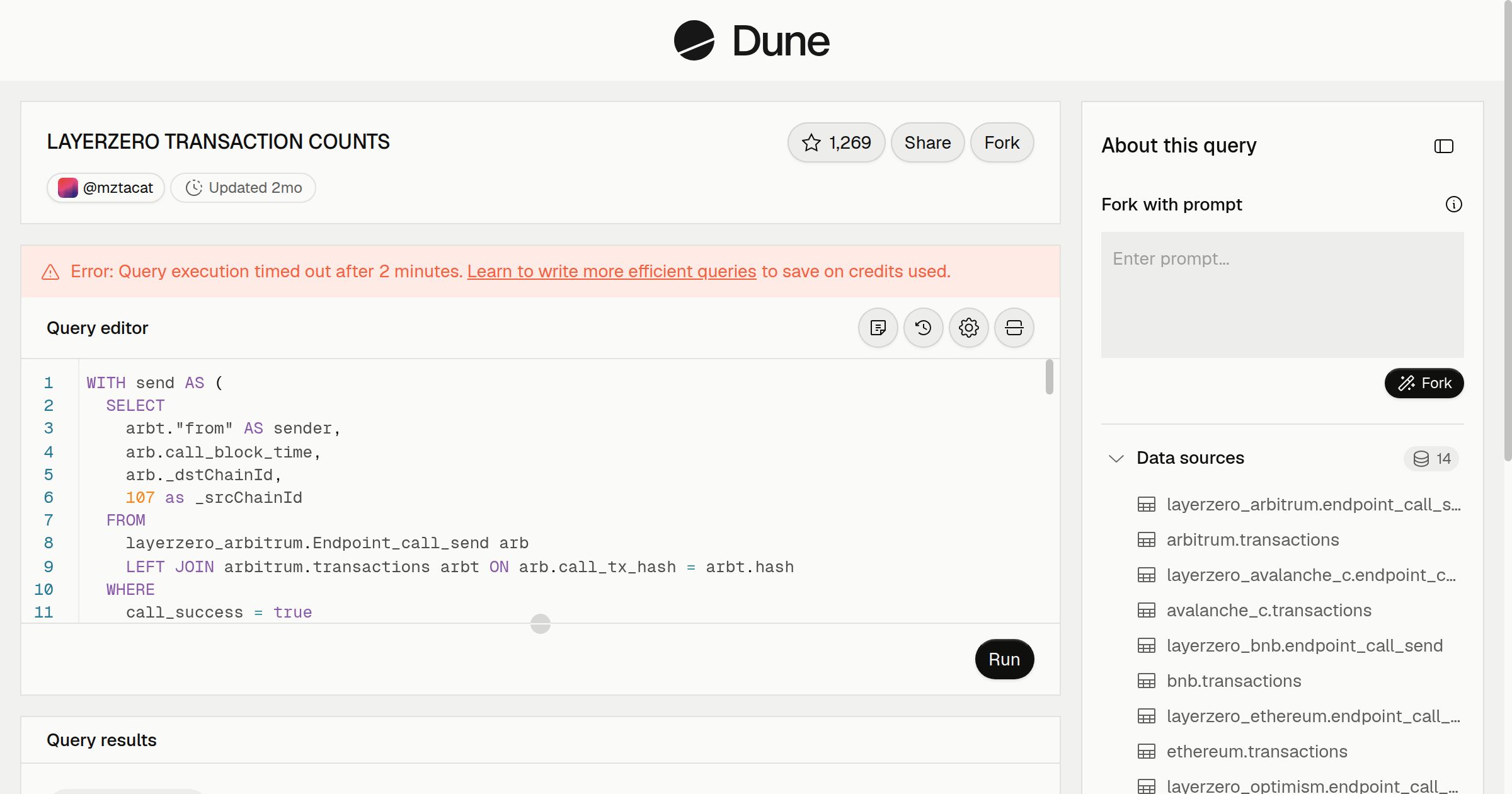Focus the Enter prompt text field
1512x794 pixels.
pos(1283,295)
